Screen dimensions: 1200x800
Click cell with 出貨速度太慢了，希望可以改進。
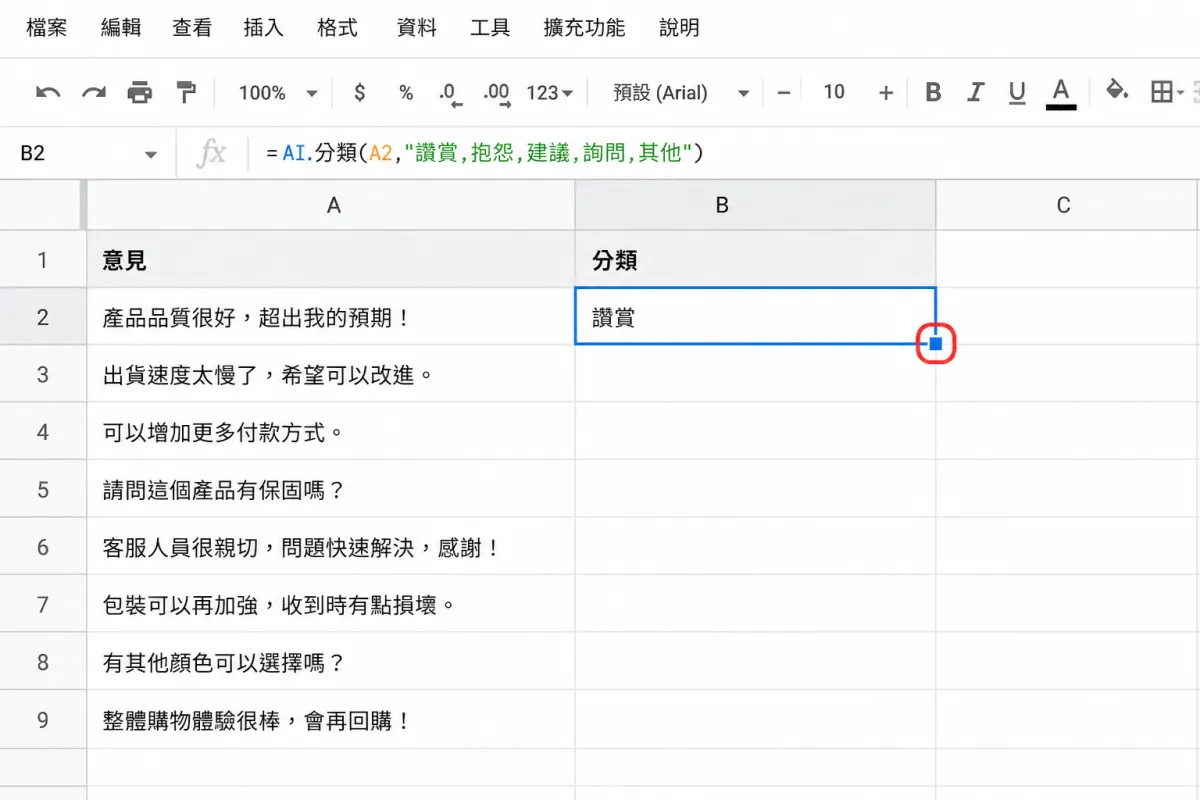[332, 375]
